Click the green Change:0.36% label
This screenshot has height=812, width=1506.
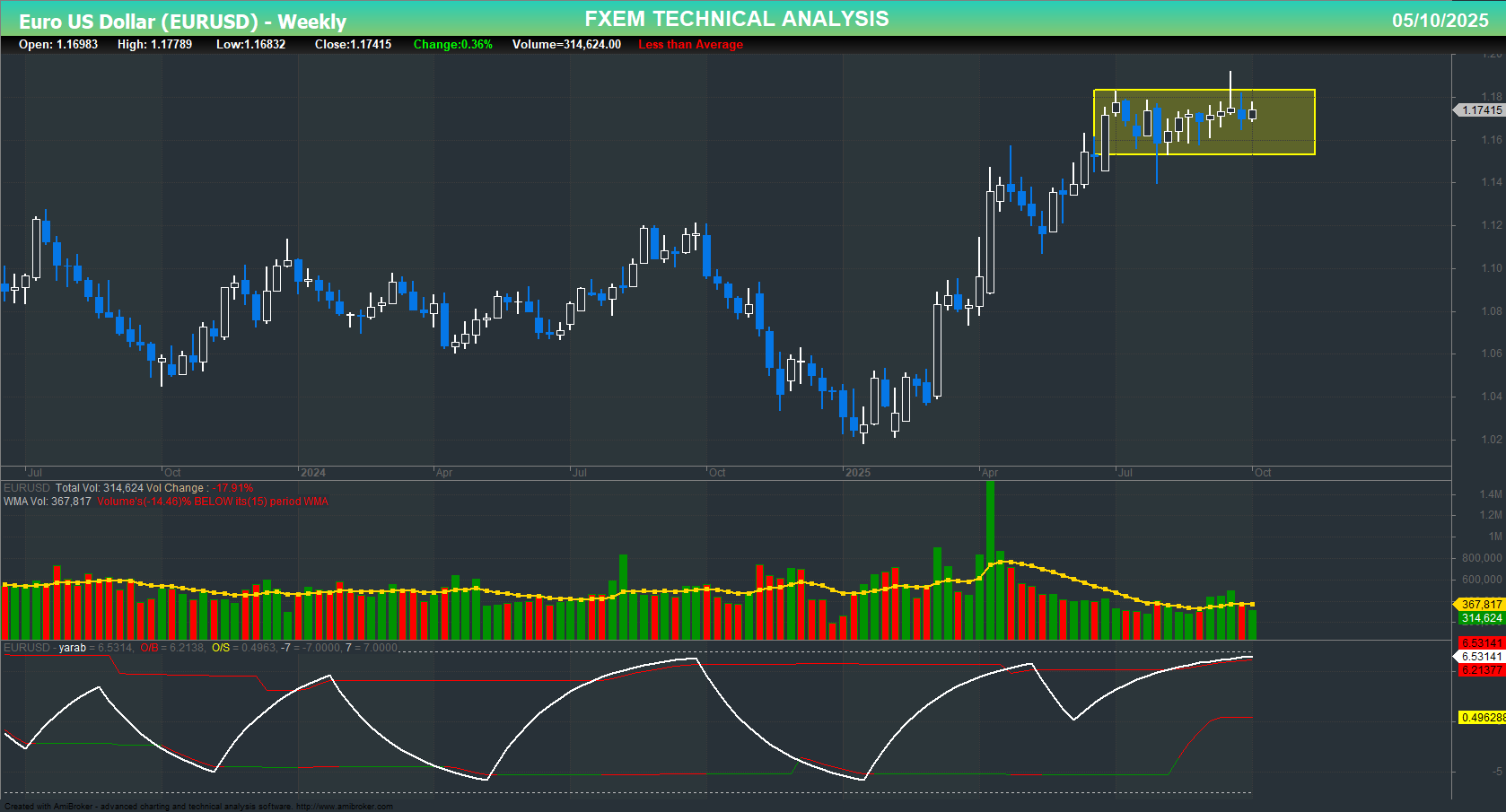451,44
